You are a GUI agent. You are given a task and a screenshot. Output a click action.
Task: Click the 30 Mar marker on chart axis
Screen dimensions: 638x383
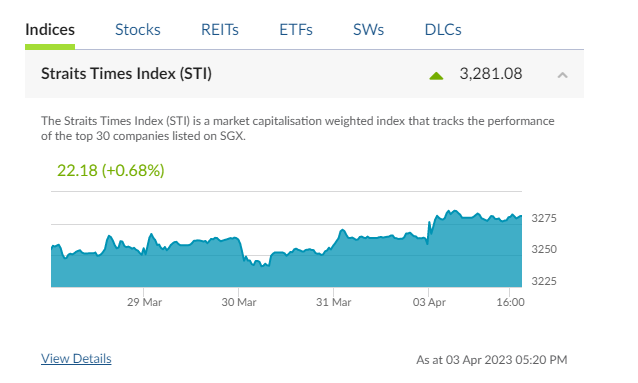pyautogui.click(x=239, y=302)
